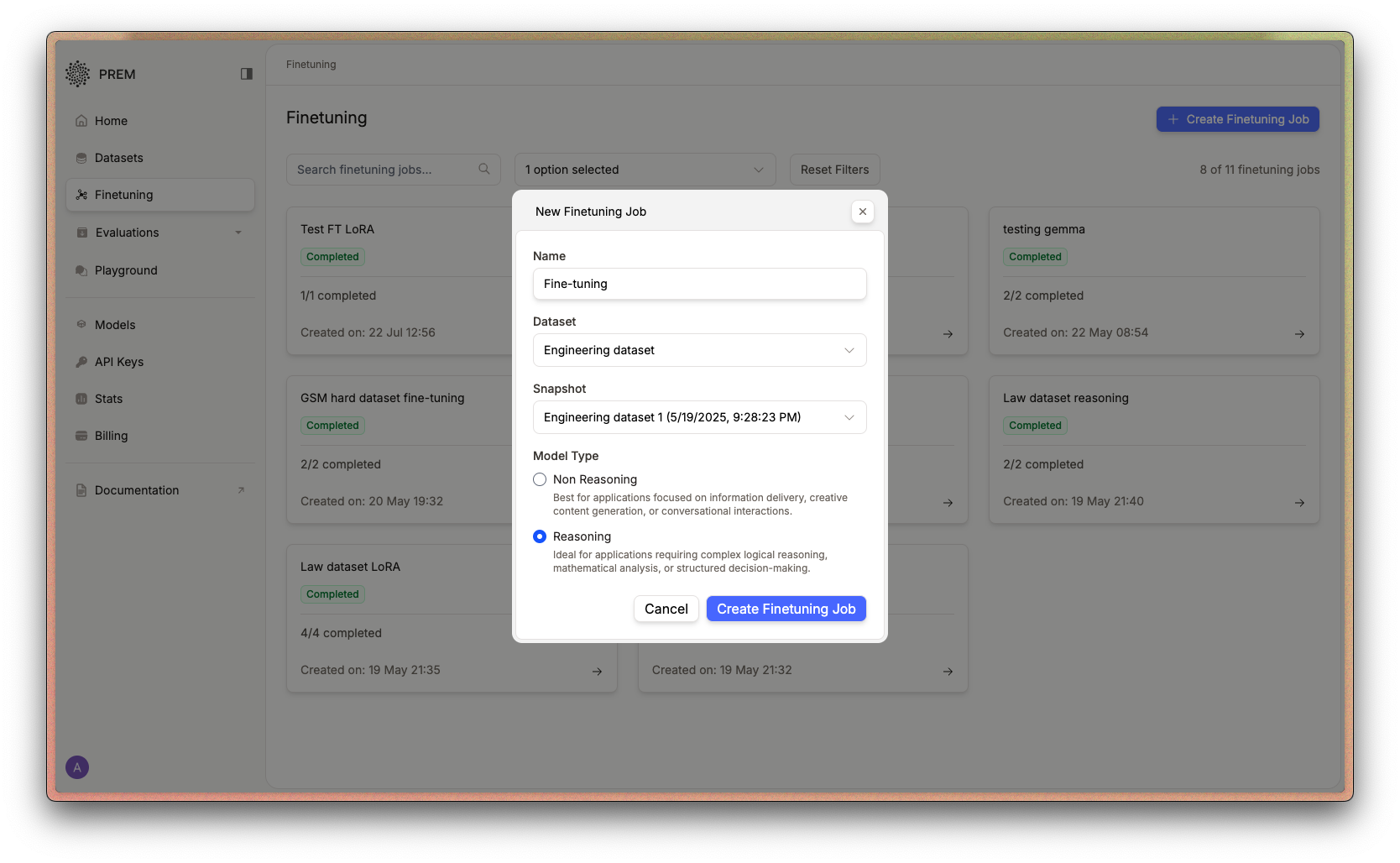Screen dimensions: 1400x863
Task: Open the testing gemma job arrow
Action: tap(1299, 334)
